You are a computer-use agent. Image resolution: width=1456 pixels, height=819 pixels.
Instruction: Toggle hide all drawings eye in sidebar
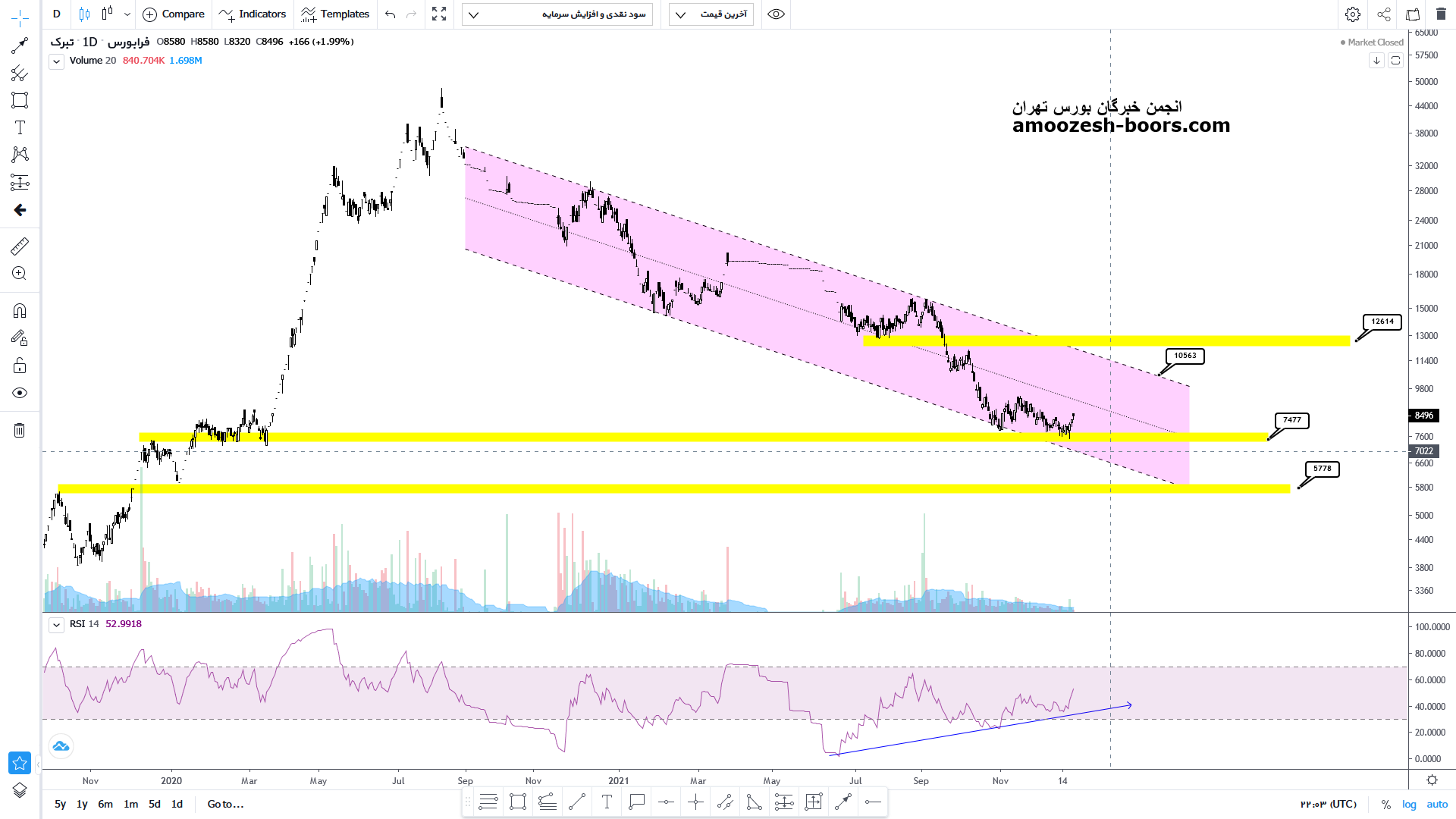pyautogui.click(x=20, y=393)
